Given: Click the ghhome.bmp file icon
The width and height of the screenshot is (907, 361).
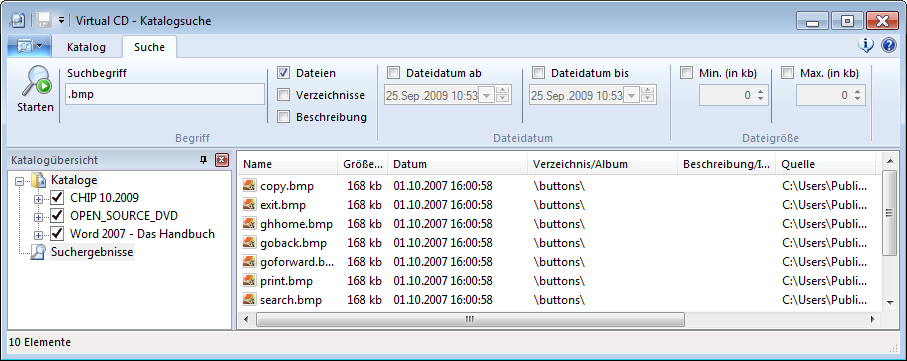Looking at the screenshot, I should (249, 224).
